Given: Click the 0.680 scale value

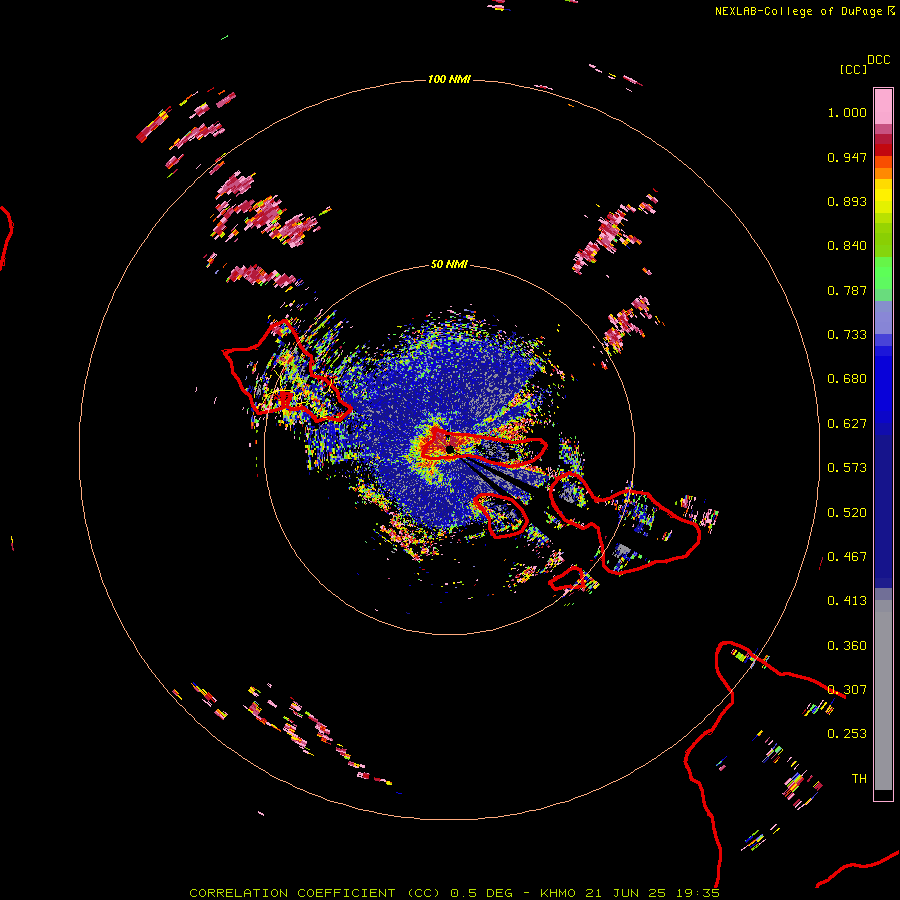Looking at the screenshot, I should (x=847, y=379).
